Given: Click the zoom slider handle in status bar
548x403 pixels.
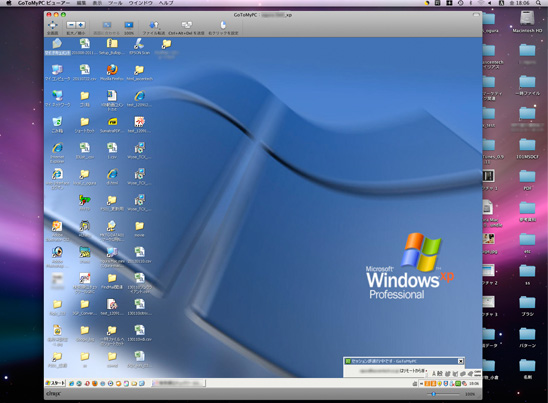Looking at the screenshot, I should [x=433, y=394].
